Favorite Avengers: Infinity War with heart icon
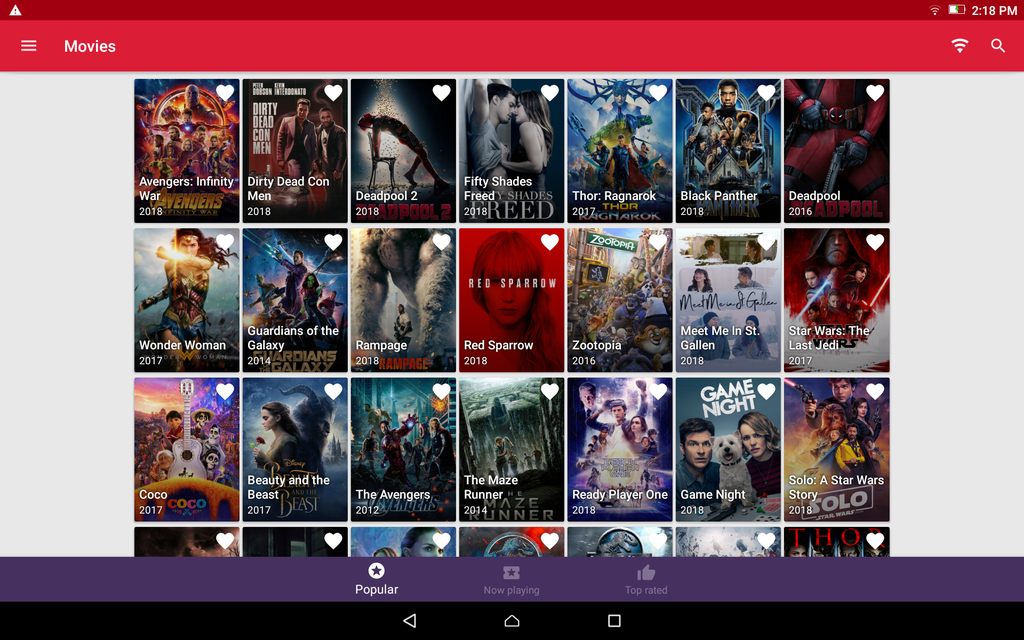The width and height of the screenshot is (1024, 640). 225,93
